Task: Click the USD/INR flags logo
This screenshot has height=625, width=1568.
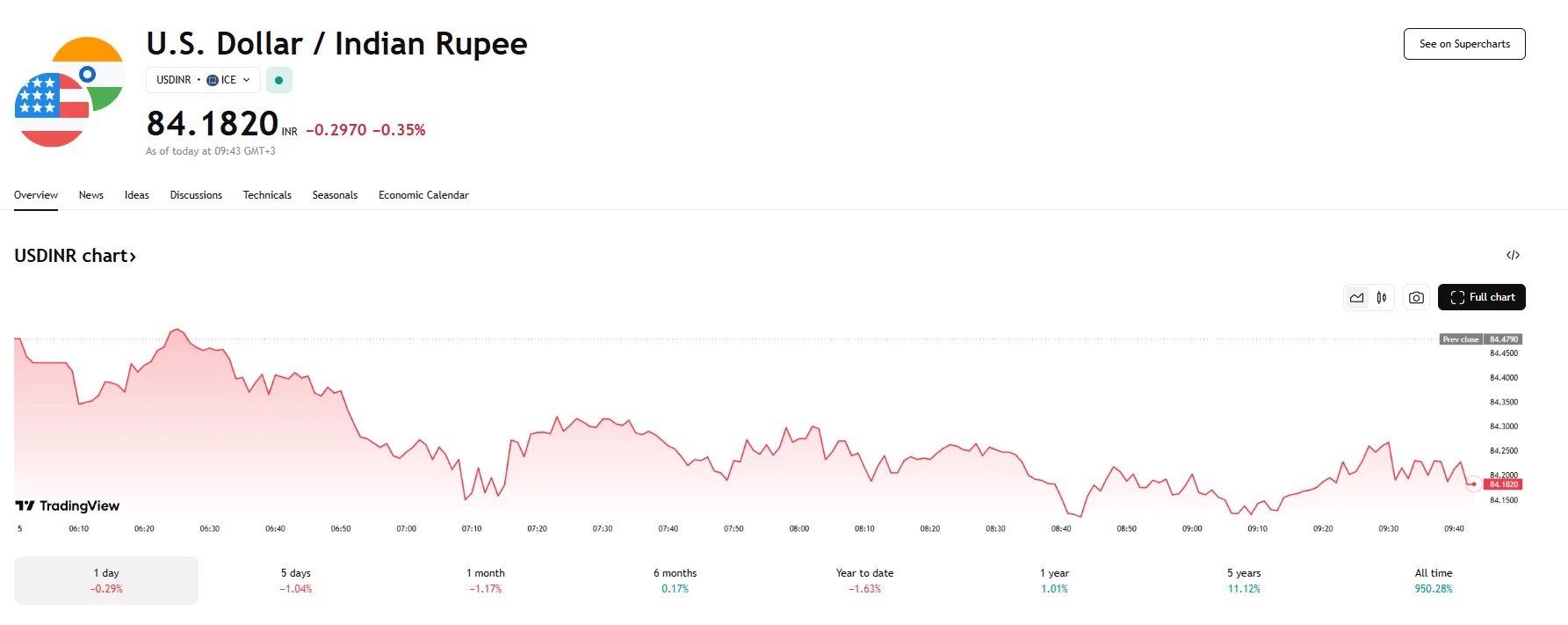Action: (69, 92)
